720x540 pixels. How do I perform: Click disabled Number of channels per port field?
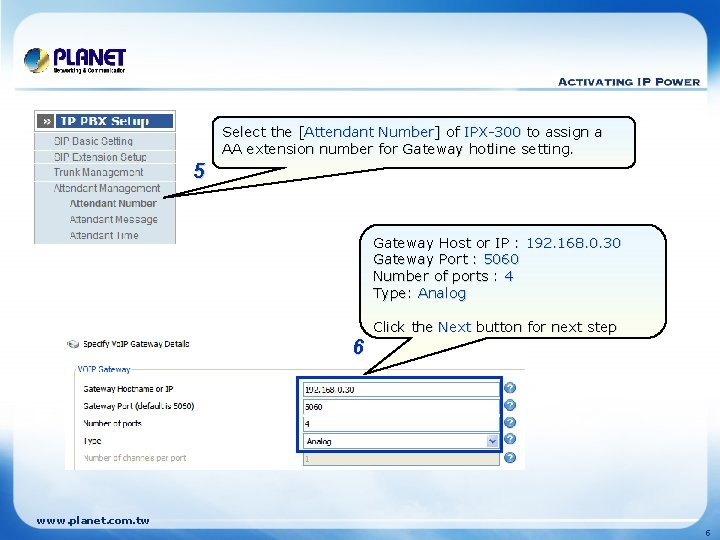[x=401, y=459]
